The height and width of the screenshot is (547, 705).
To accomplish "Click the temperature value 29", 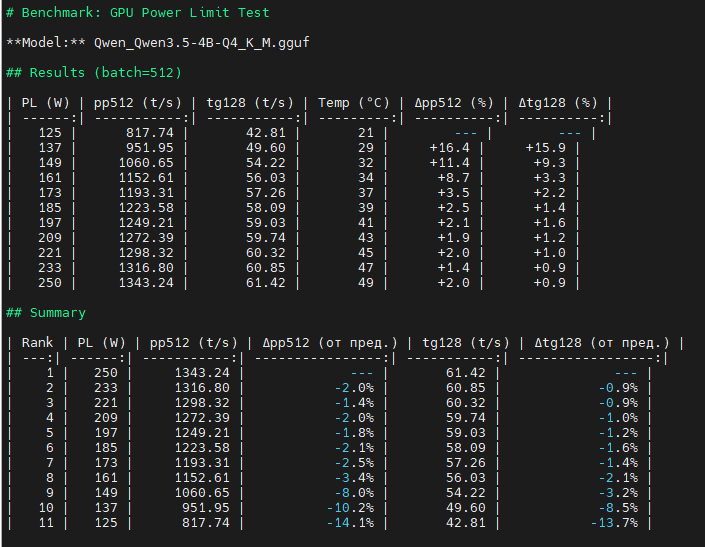I will click(366, 148).
